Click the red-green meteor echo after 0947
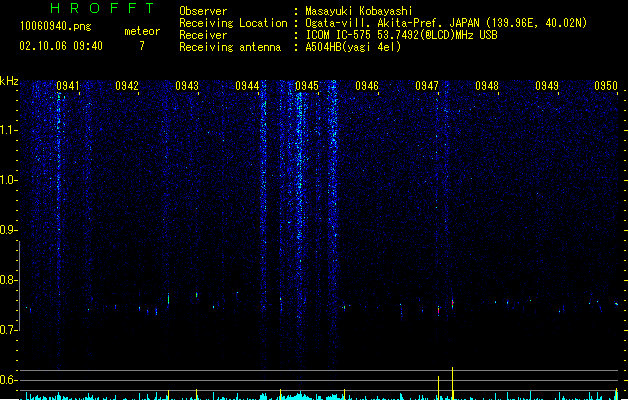This screenshot has height=400, width=629. point(452,304)
